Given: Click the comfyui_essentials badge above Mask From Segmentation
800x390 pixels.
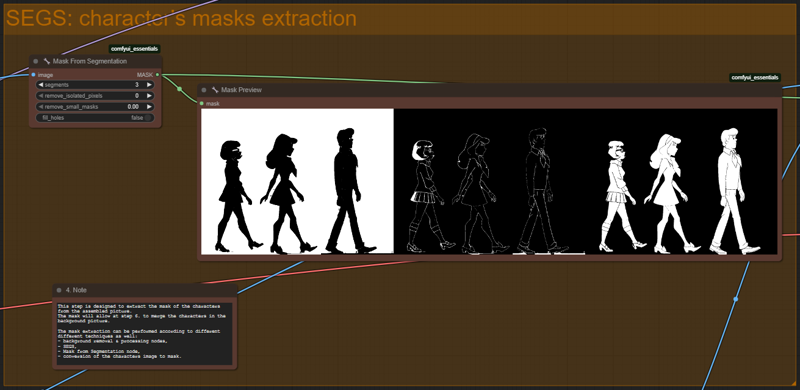Looking at the screenshot, I should (135, 49).
